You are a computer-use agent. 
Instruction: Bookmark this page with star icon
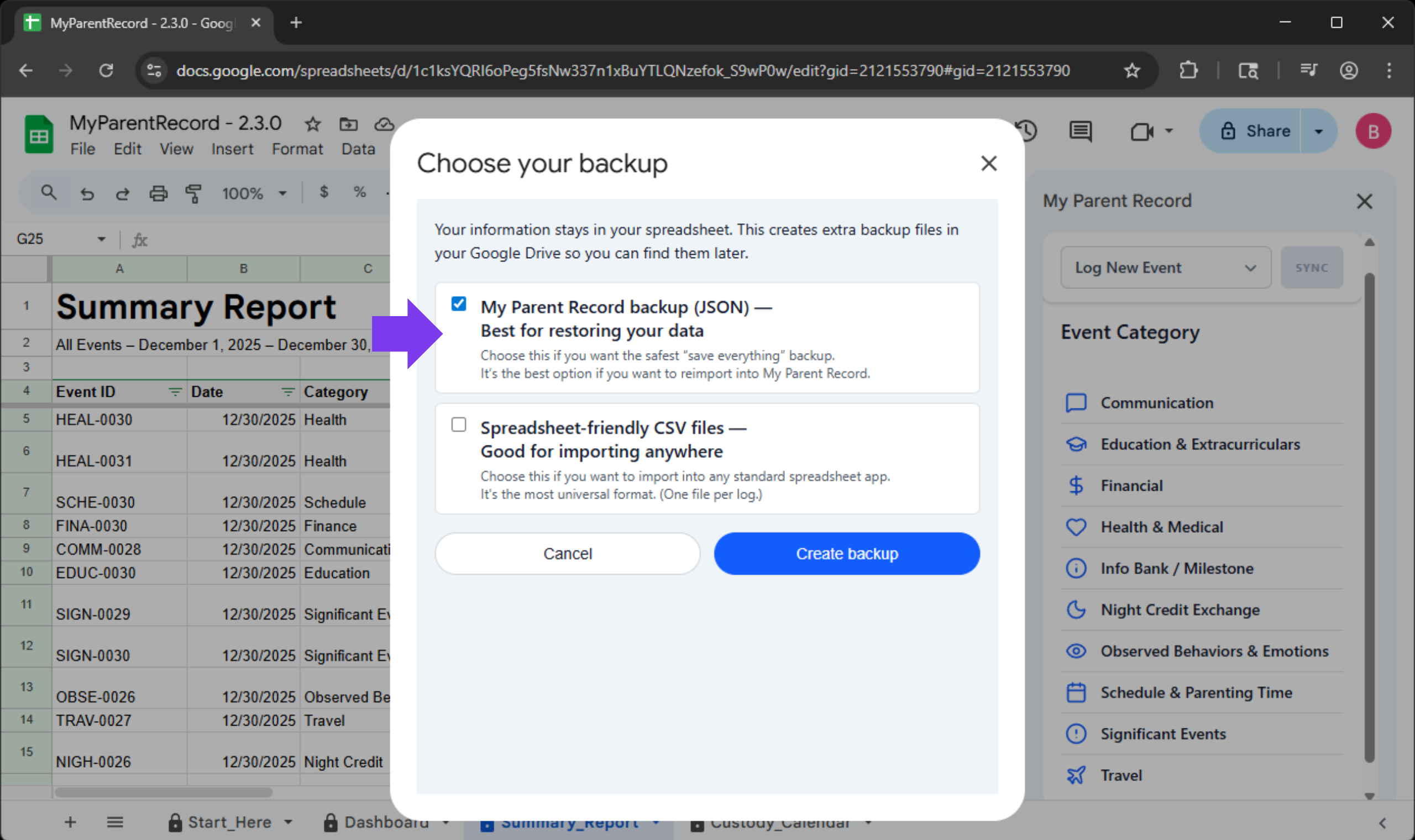click(x=1132, y=70)
